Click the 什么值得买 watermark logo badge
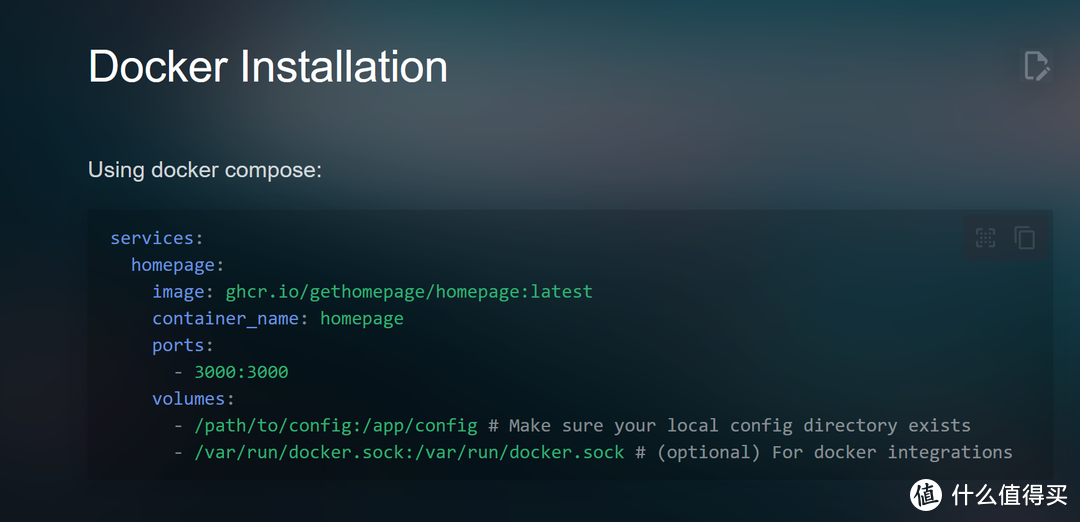This screenshot has height=522, width=1080. 926,494
